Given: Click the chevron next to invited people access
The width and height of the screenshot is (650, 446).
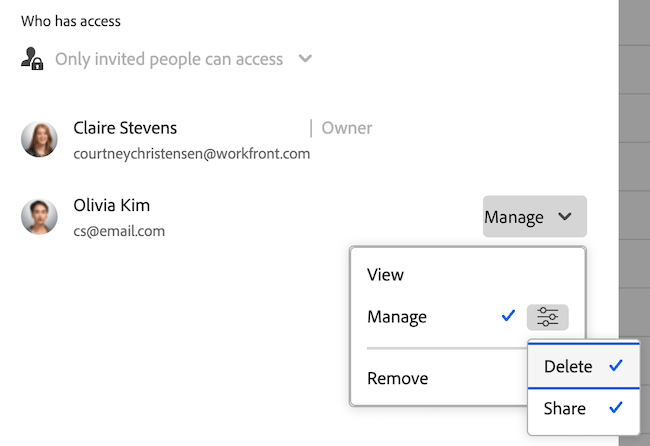Looking at the screenshot, I should coord(306,59).
